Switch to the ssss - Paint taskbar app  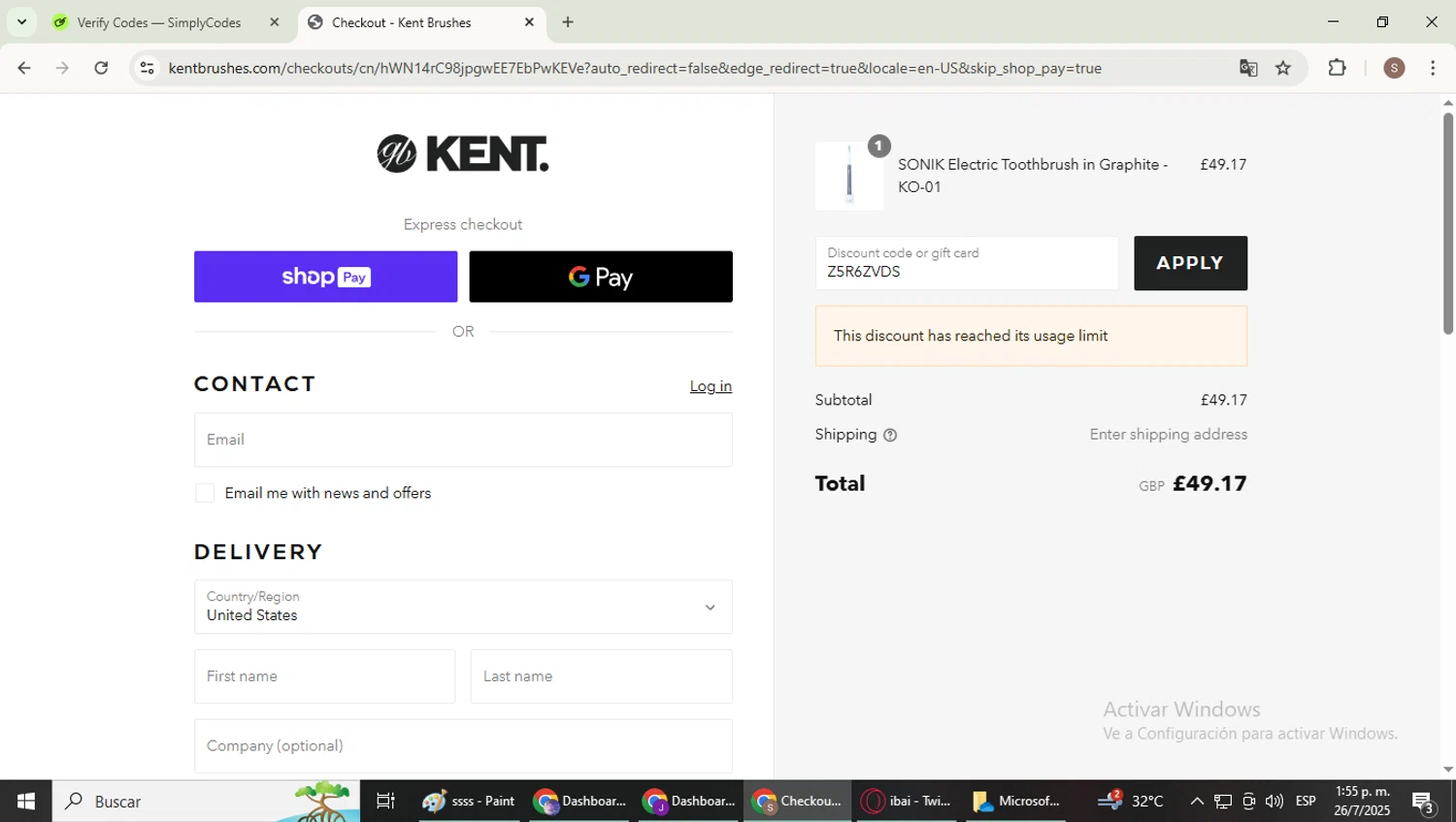470,801
